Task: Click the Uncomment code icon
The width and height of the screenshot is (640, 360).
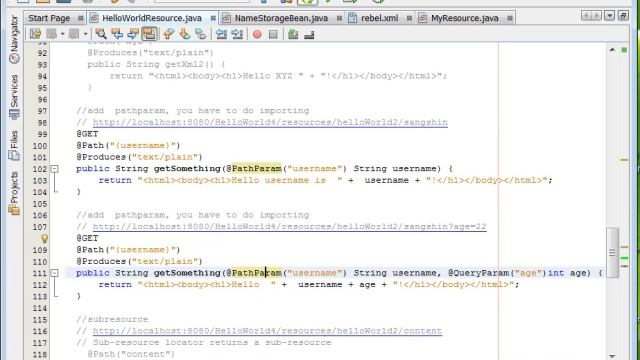Action: pos(309,34)
